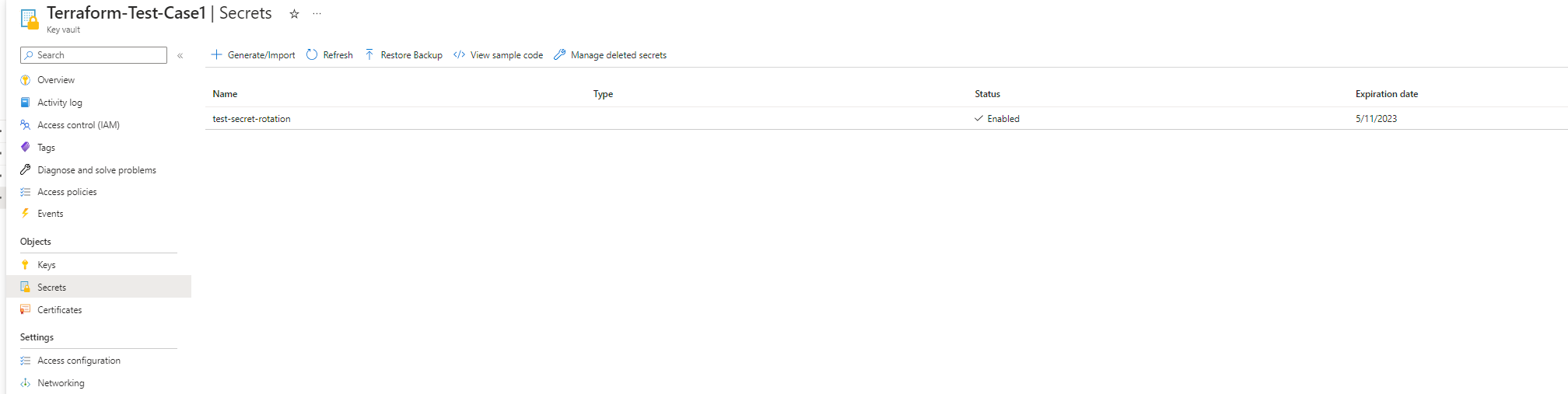This screenshot has height=394, width=1568.
Task: Click expiration date 5/11/2023
Action: (1376, 119)
